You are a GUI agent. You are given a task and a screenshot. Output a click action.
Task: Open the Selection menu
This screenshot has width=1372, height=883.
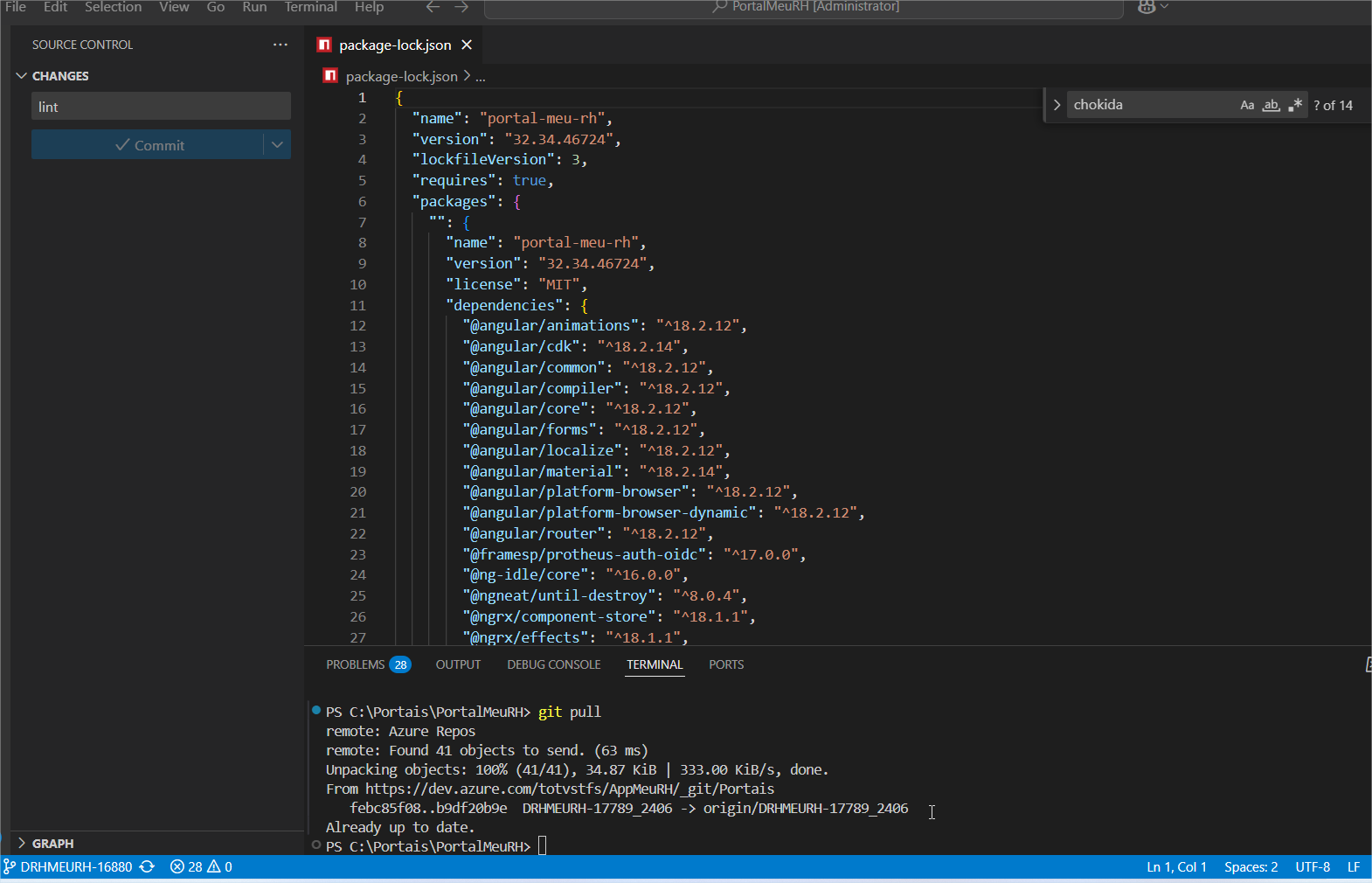click(113, 7)
